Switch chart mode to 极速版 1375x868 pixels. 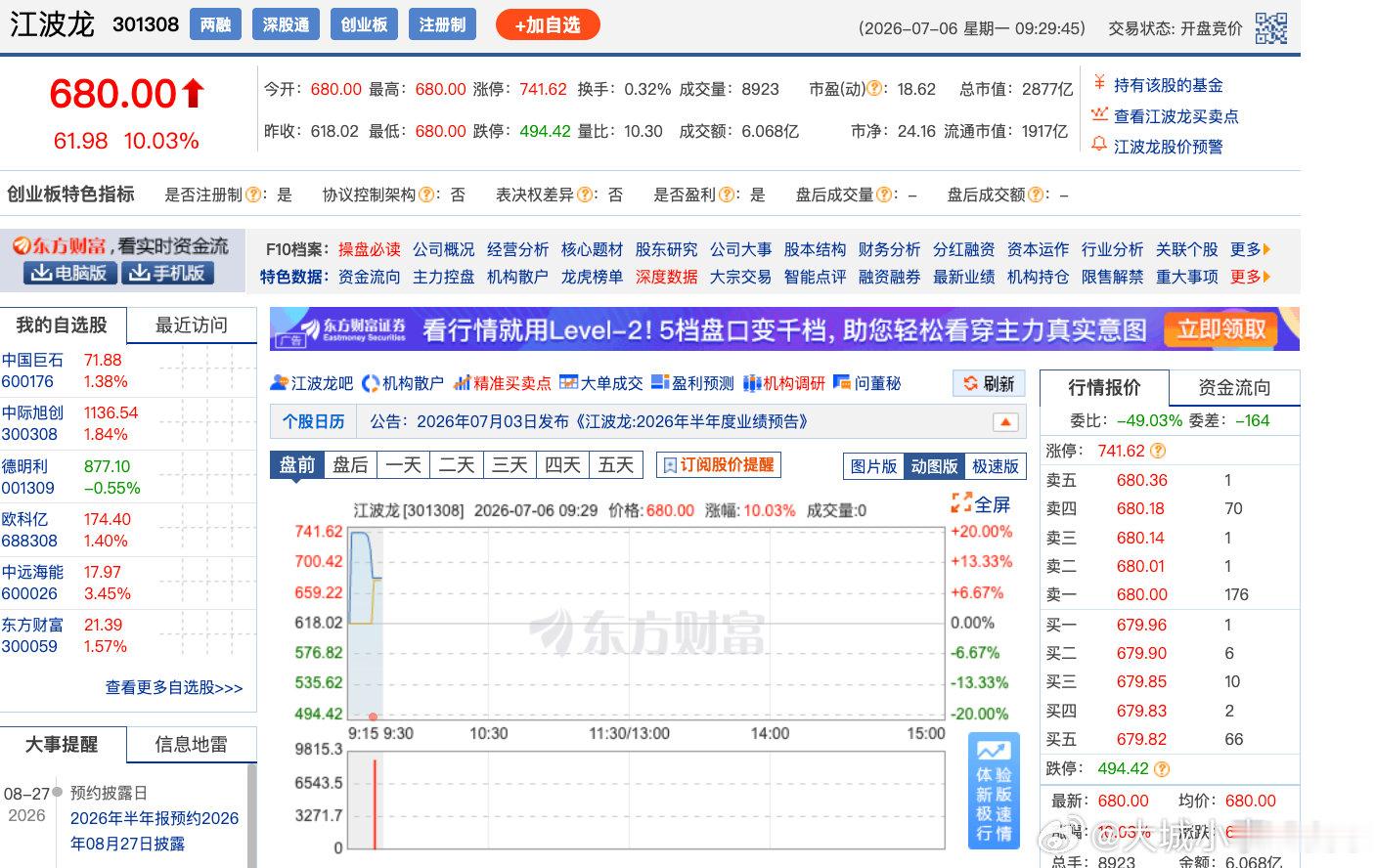[996, 466]
